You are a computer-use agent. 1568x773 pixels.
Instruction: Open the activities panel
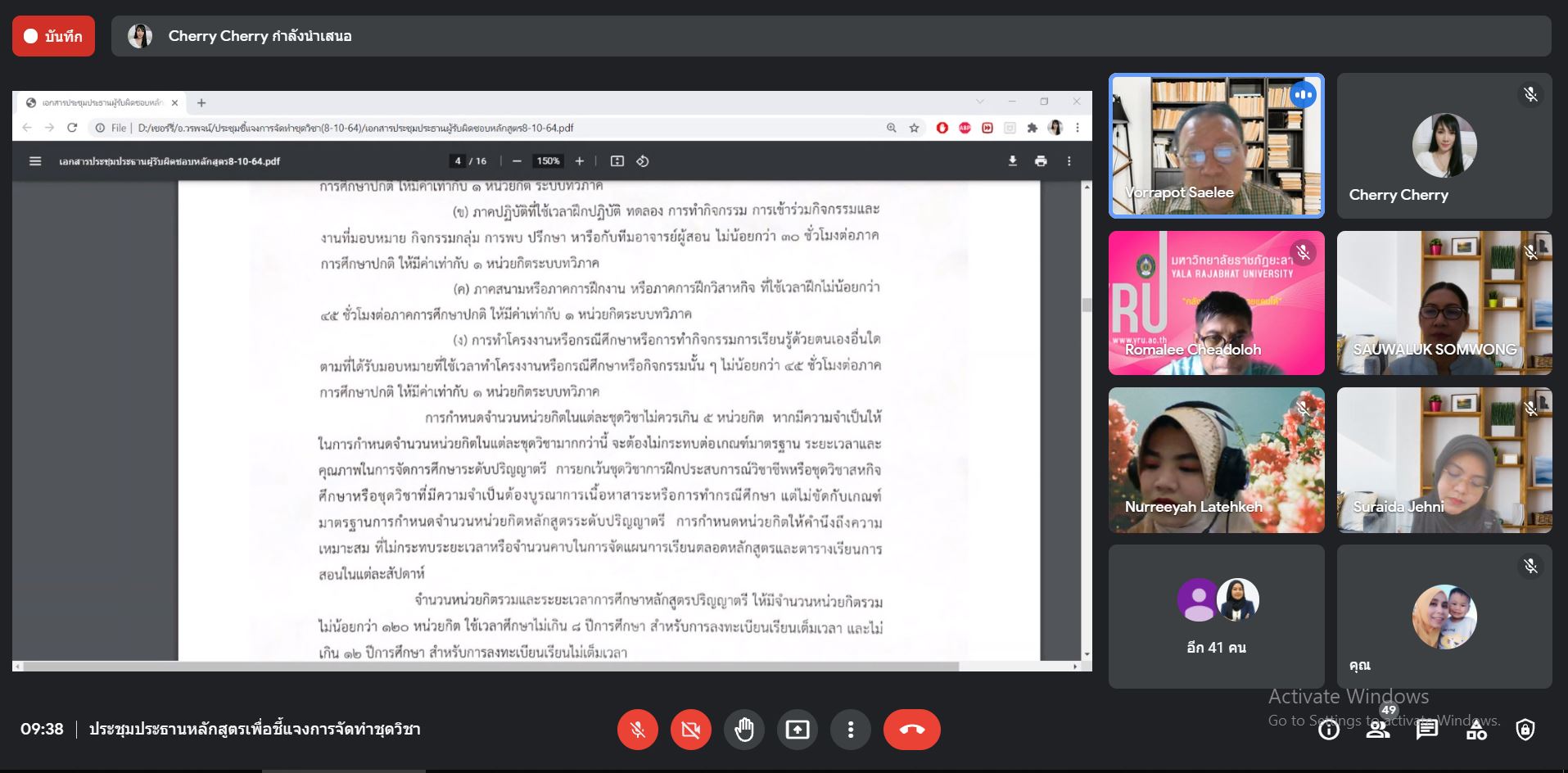pos(1476,730)
